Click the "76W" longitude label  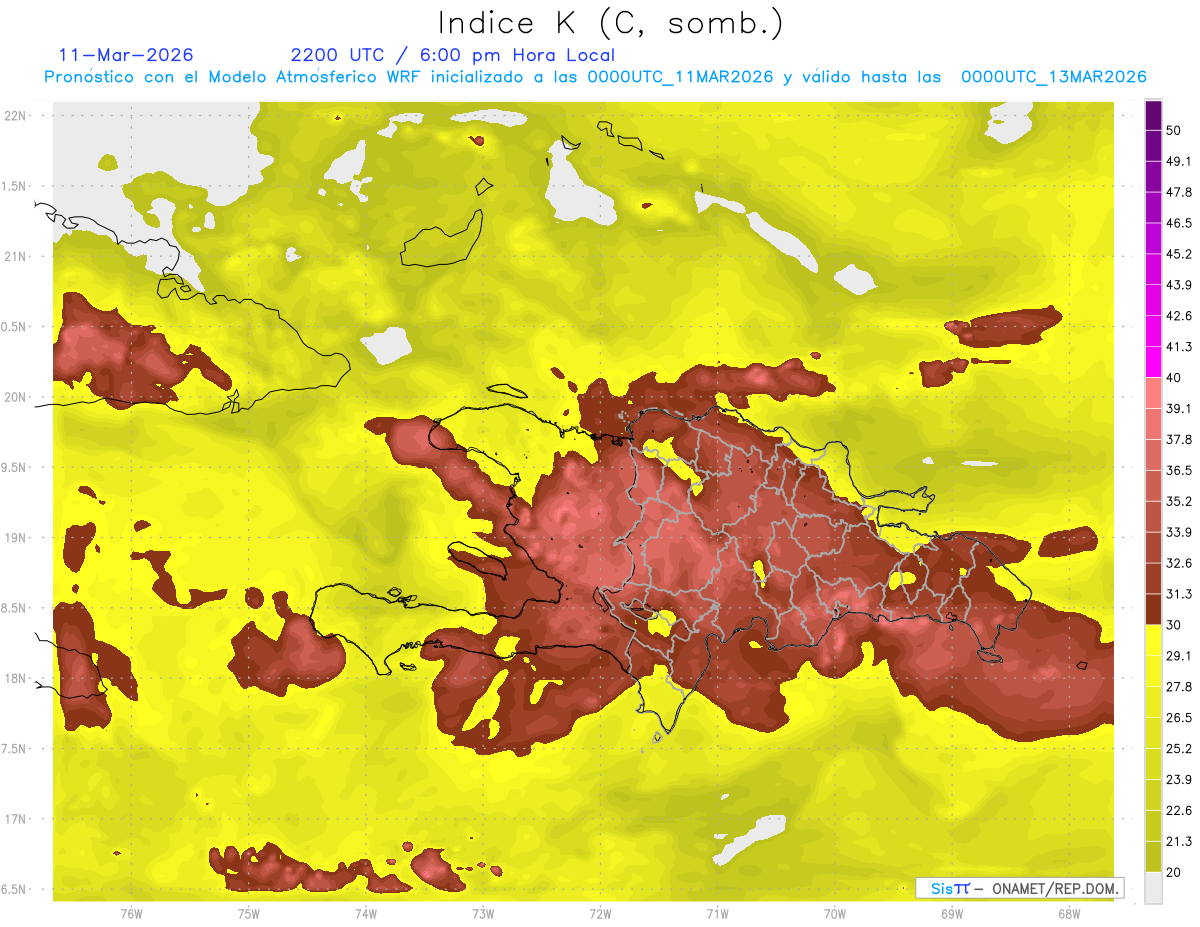[x=131, y=913]
